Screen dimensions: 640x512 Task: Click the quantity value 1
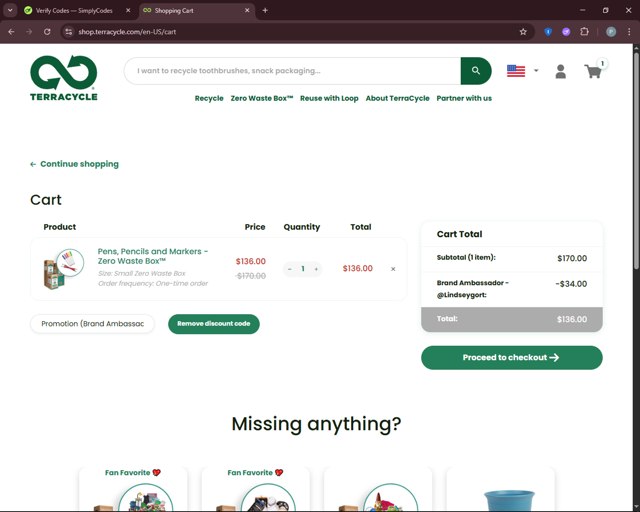click(x=303, y=269)
